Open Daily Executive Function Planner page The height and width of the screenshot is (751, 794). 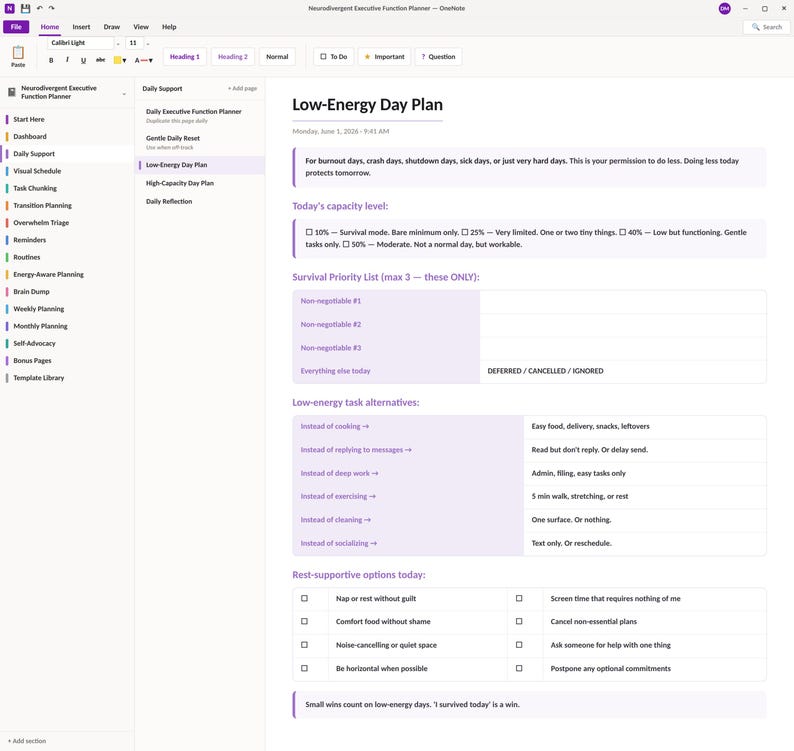pyautogui.click(x=200, y=115)
